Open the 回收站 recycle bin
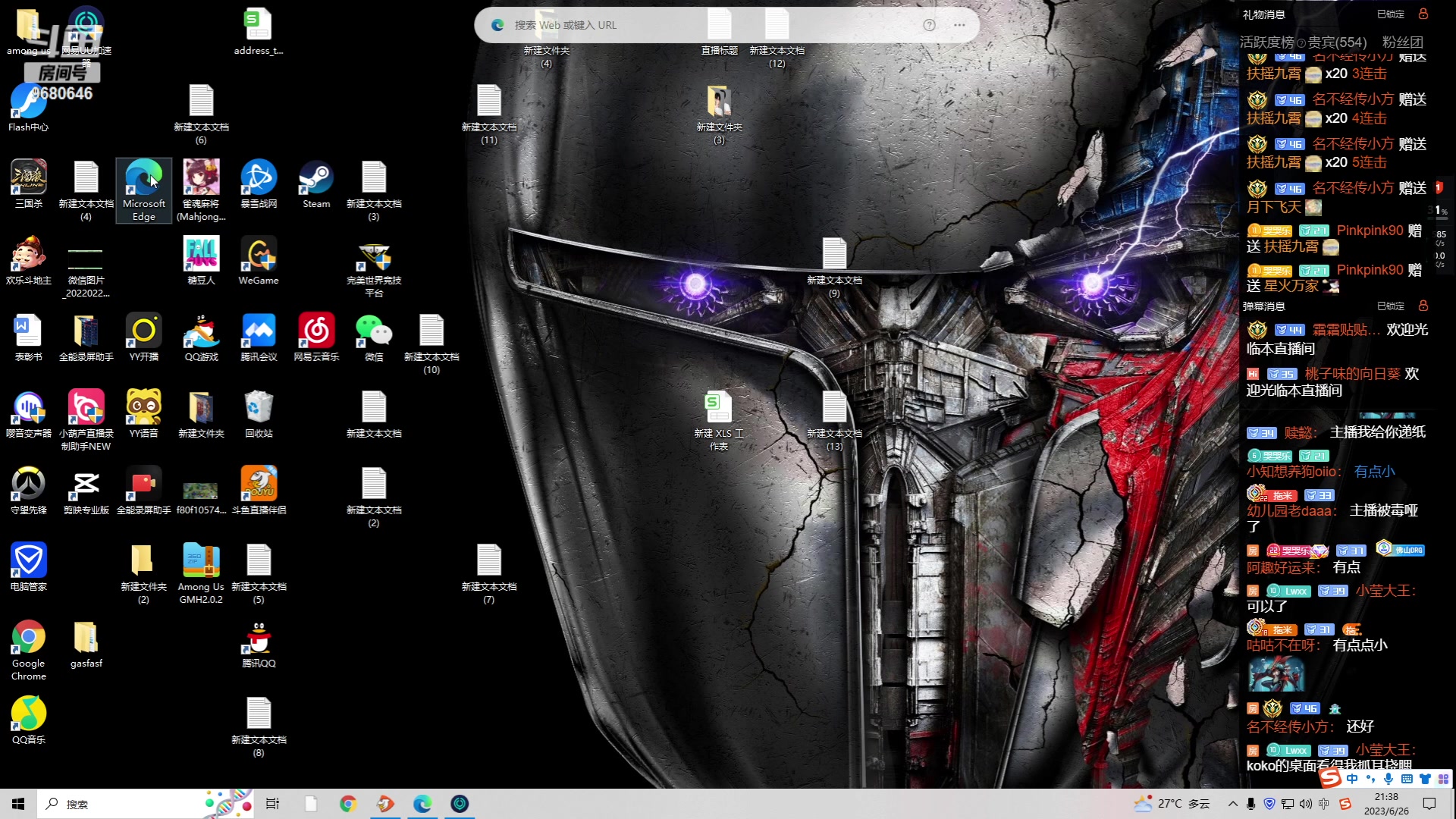The height and width of the screenshot is (819, 1456). [x=259, y=414]
